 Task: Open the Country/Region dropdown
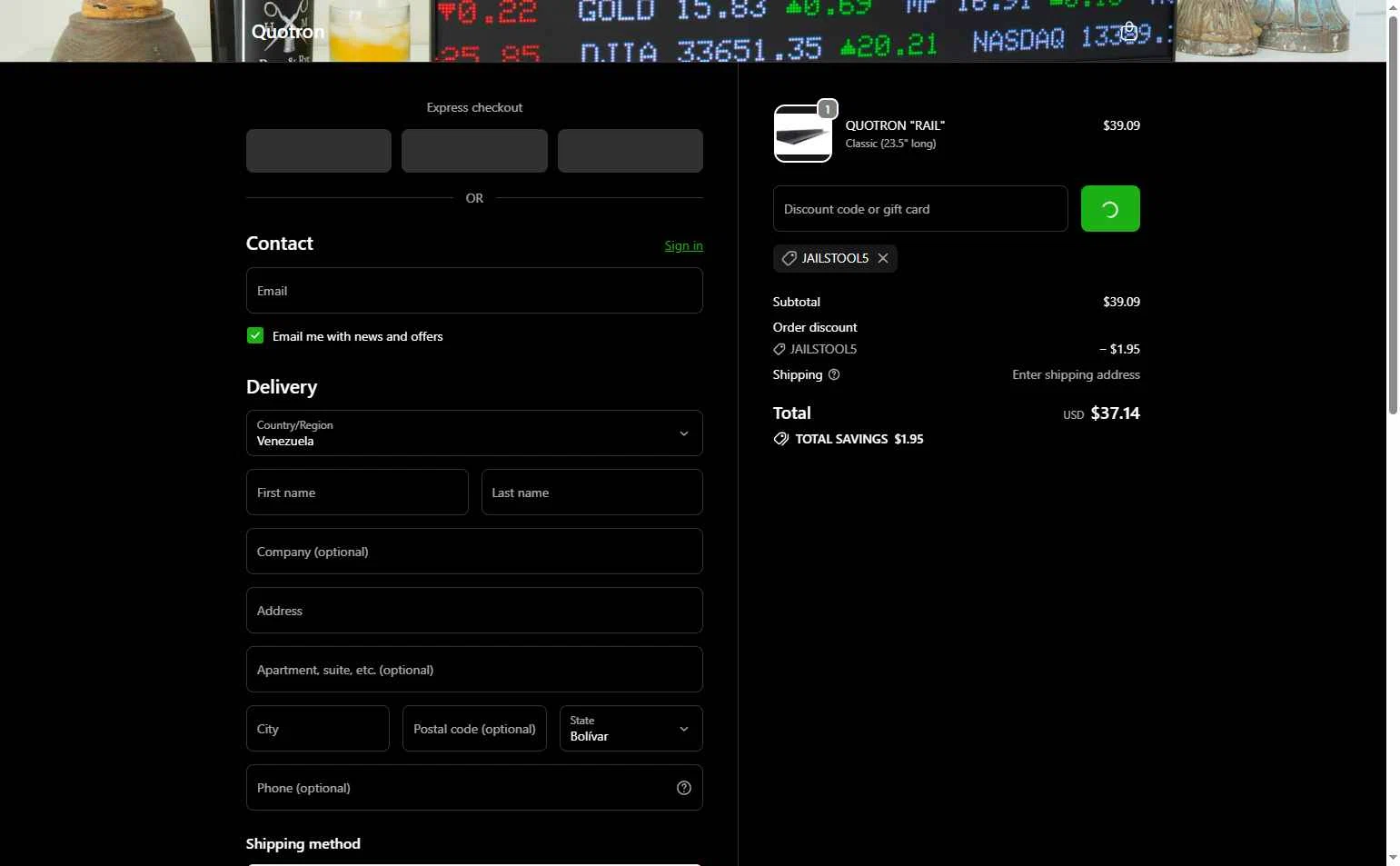[474, 433]
